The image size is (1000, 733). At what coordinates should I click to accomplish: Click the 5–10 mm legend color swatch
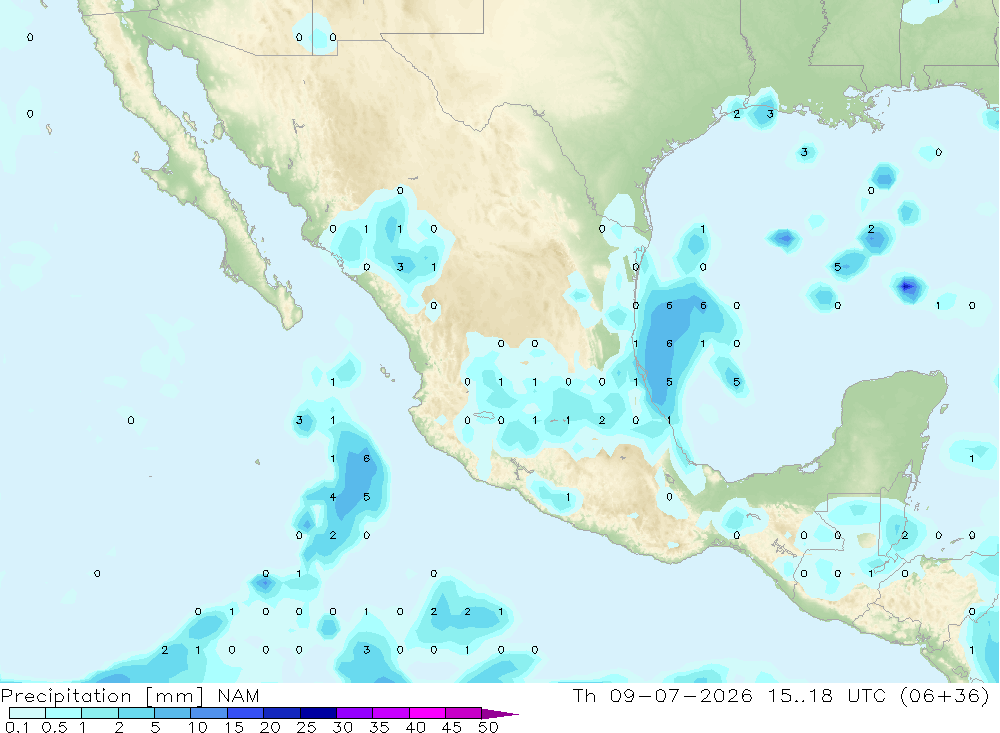click(173, 713)
